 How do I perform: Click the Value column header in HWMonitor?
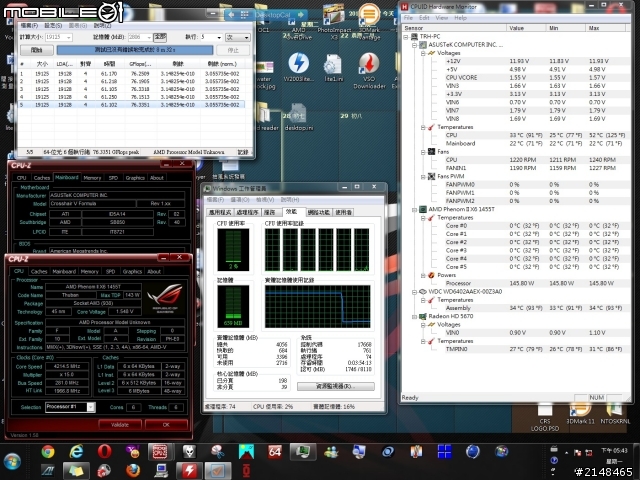(526, 28)
